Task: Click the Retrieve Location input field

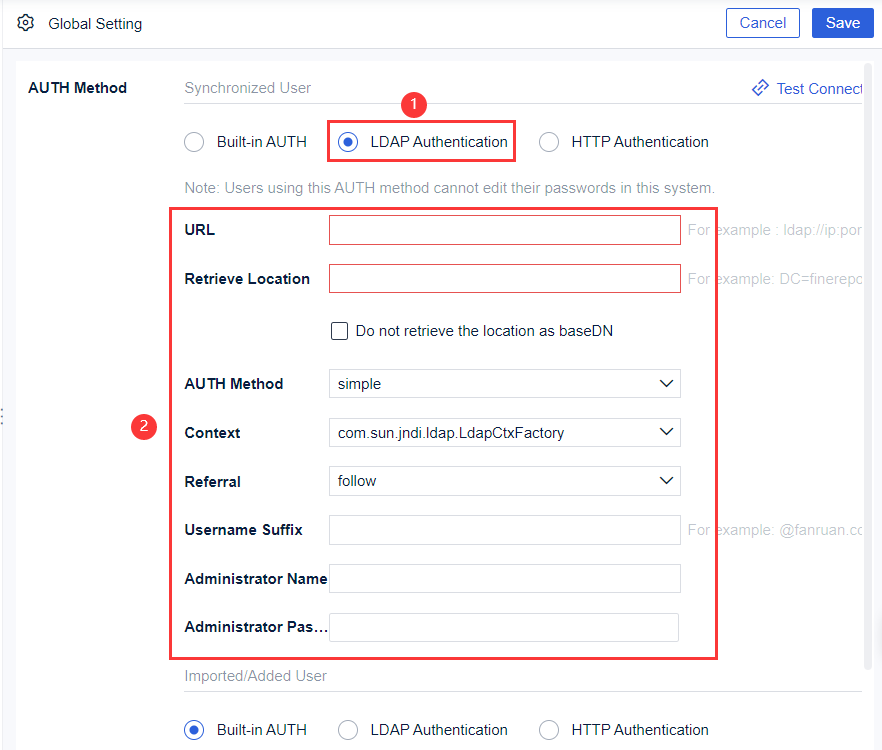Action: pos(504,278)
